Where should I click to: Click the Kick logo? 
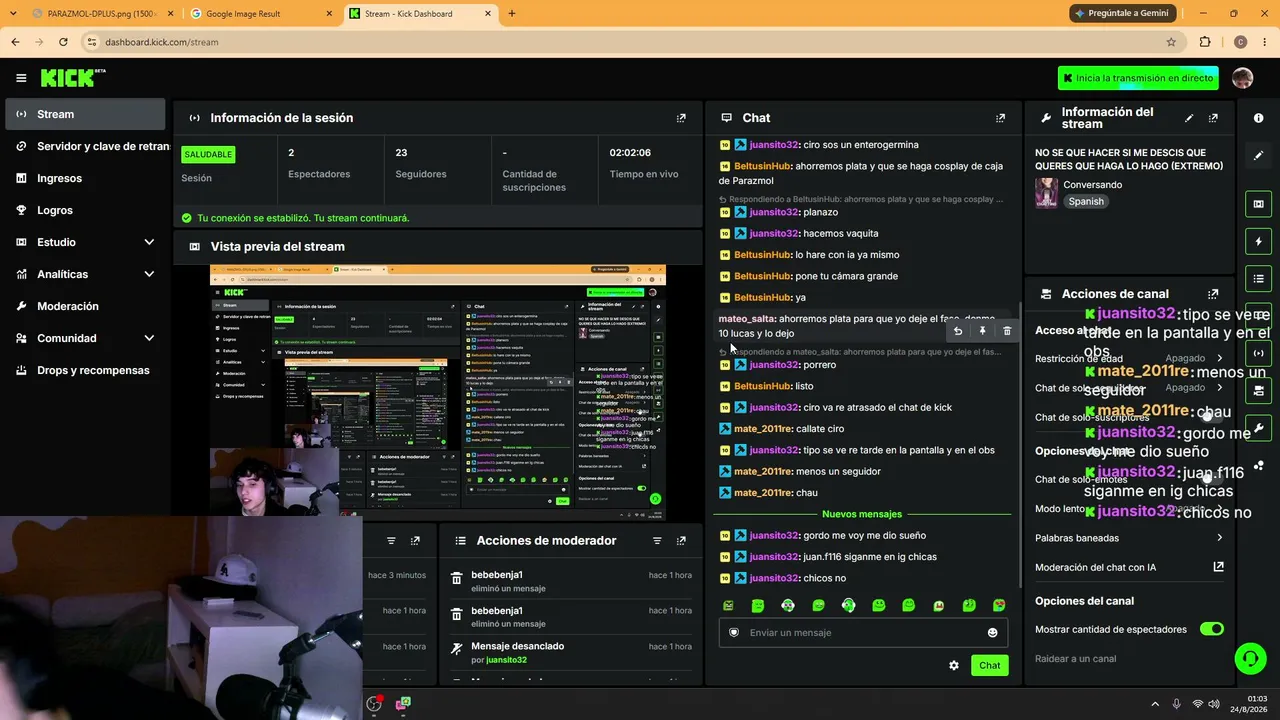click(x=73, y=78)
